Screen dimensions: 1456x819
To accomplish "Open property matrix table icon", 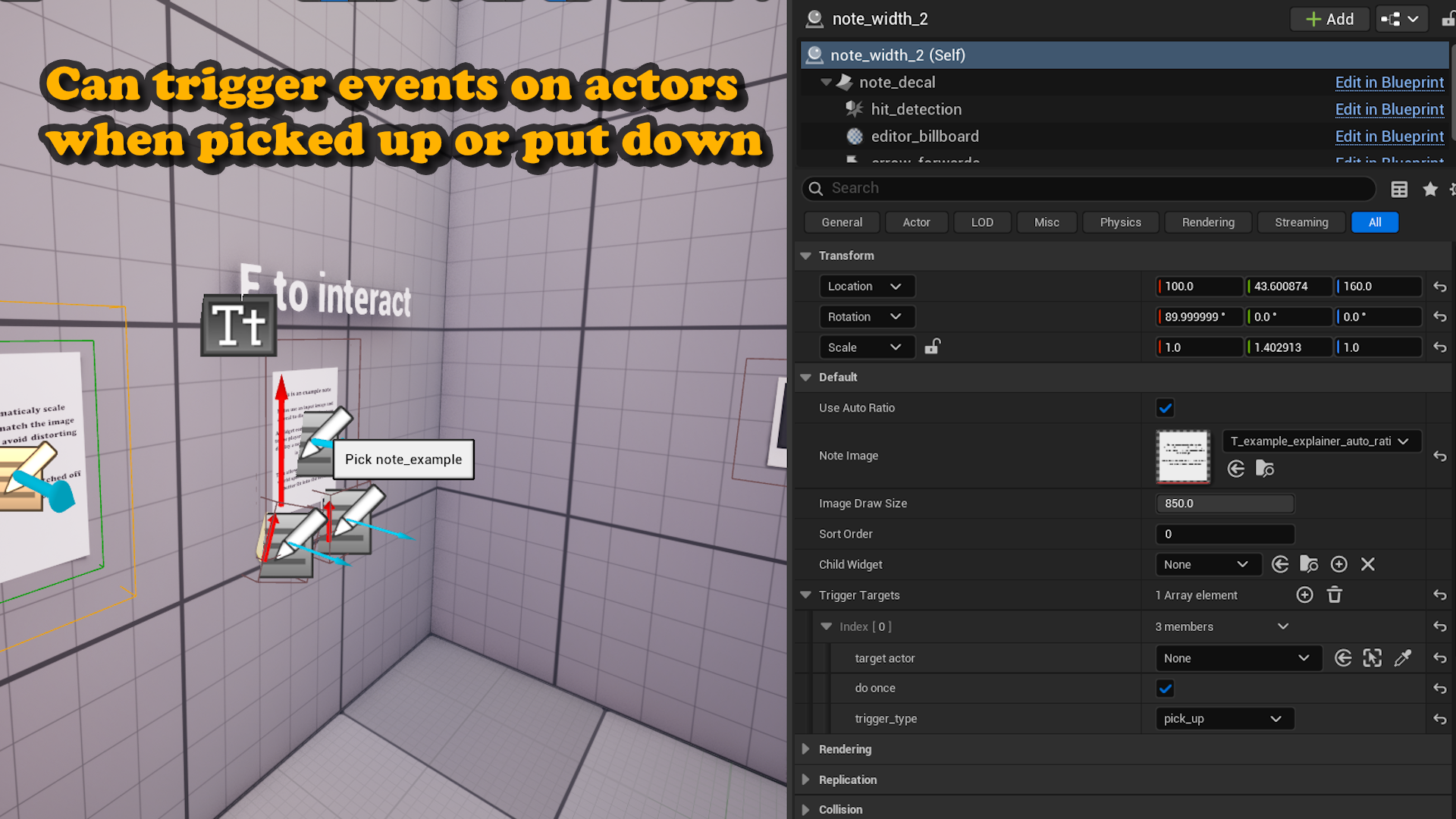I will (1399, 189).
